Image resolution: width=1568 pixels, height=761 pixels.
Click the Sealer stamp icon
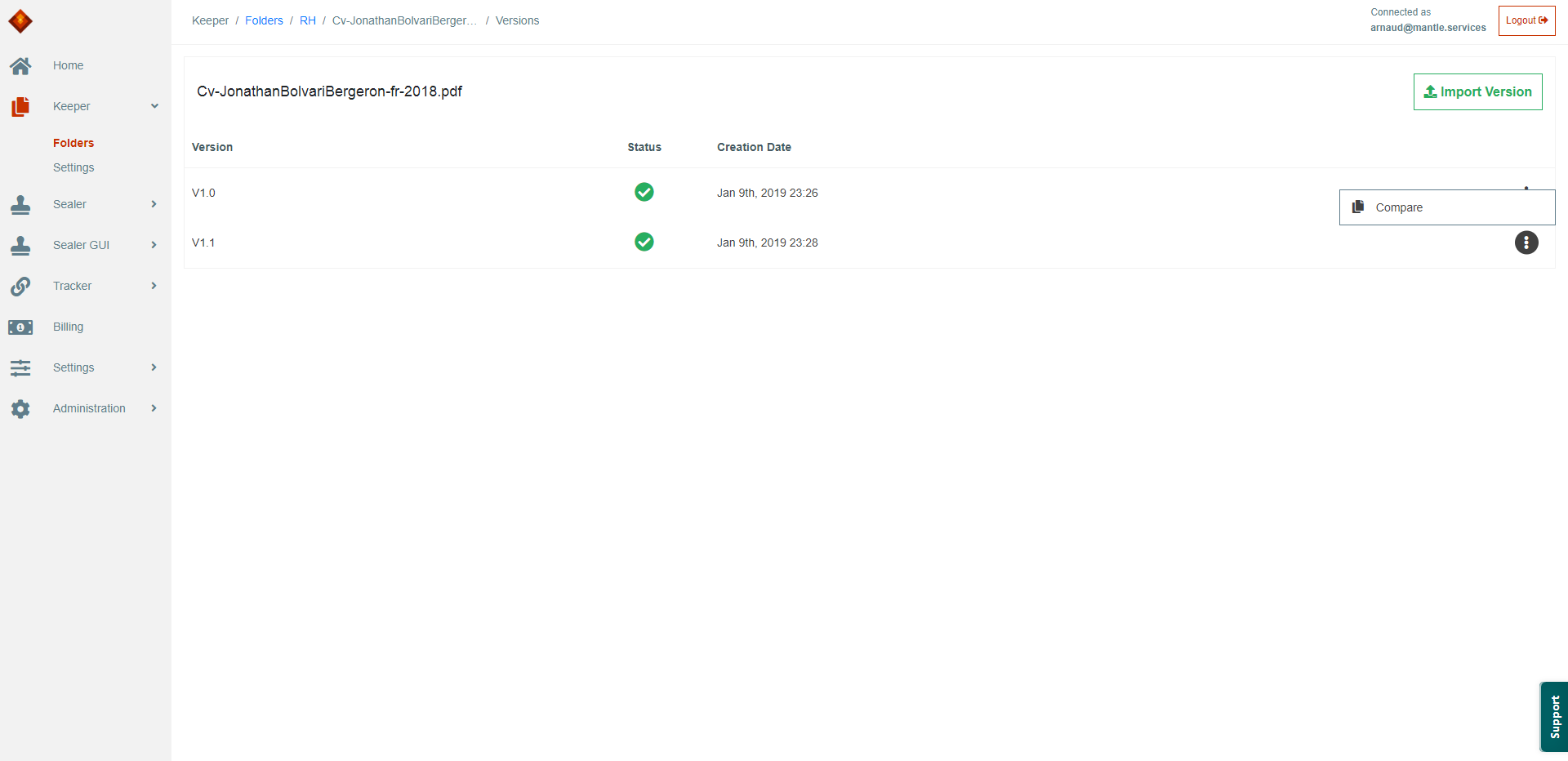(20, 204)
